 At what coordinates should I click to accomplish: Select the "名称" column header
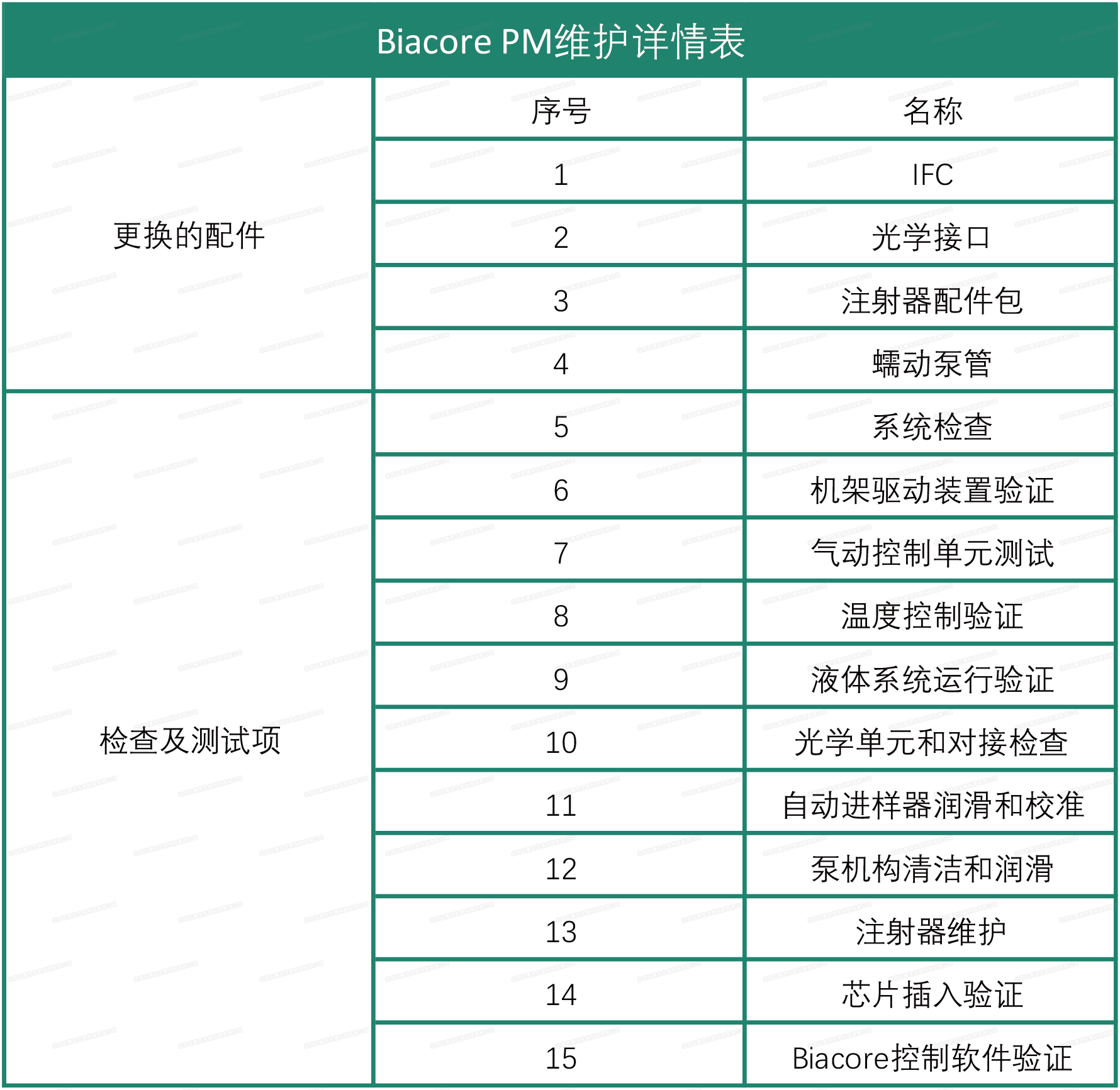tap(931, 108)
